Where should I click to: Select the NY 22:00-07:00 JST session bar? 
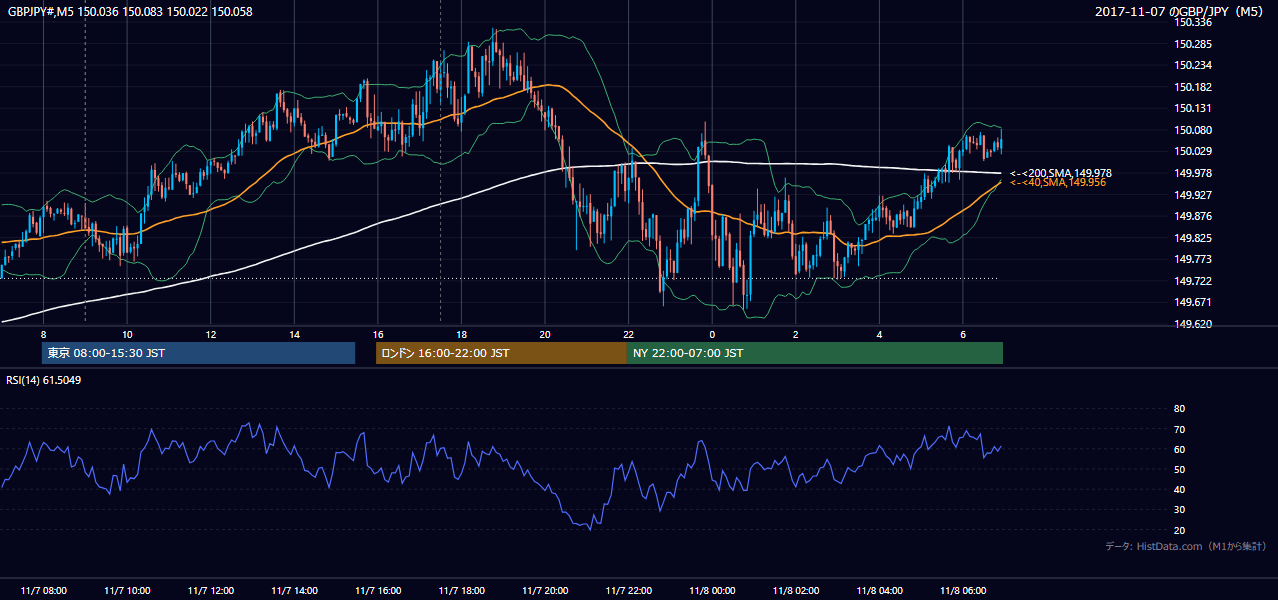[x=815, y=353]
